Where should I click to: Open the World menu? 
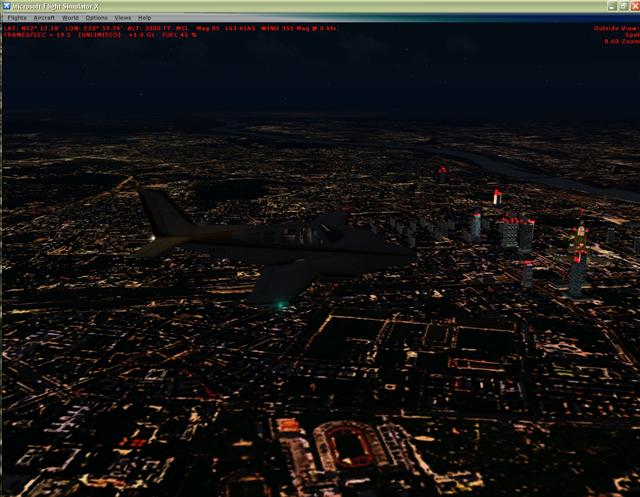coord(70,18)
